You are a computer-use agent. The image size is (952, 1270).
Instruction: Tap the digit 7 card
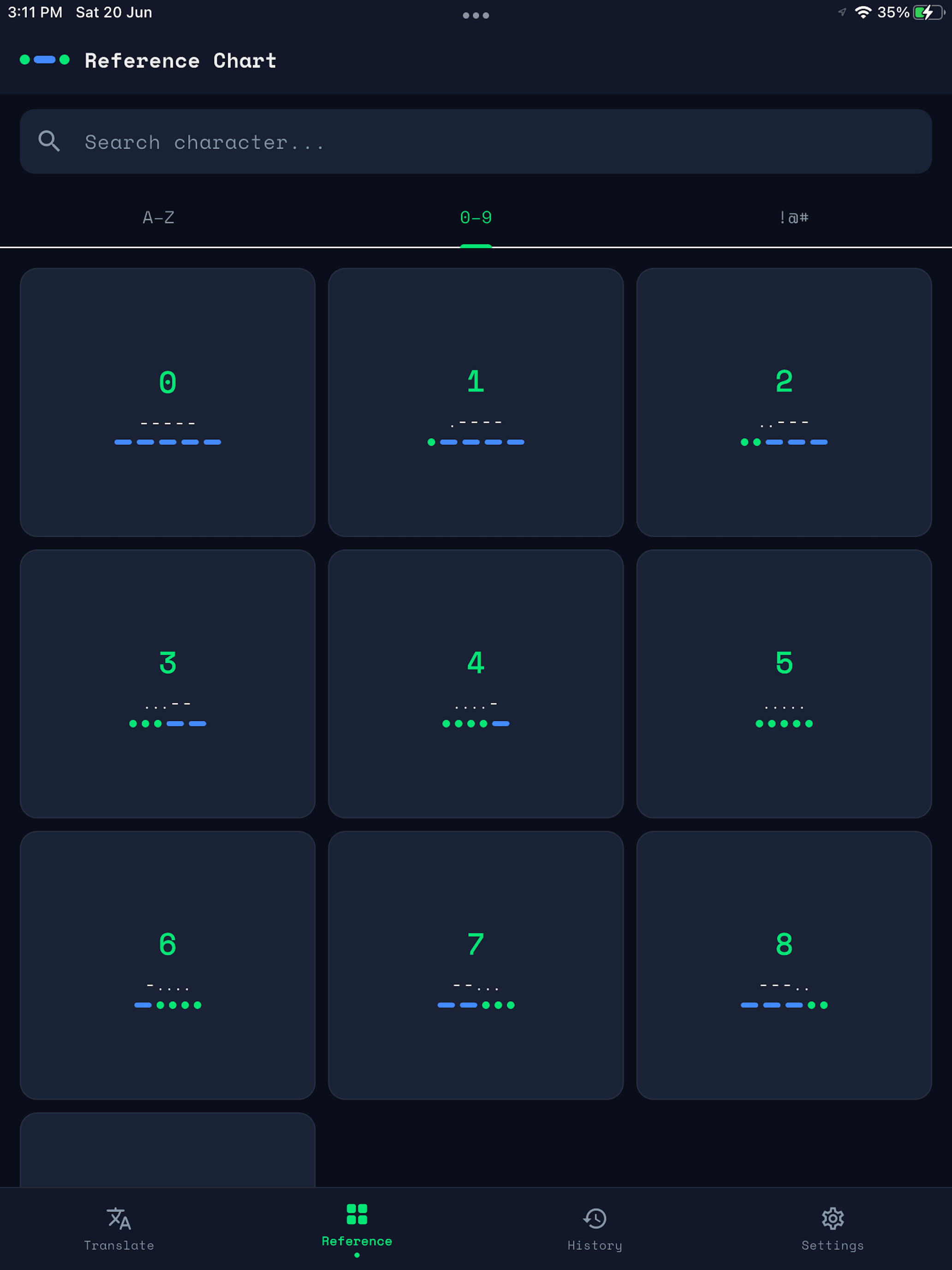[476, 965]
